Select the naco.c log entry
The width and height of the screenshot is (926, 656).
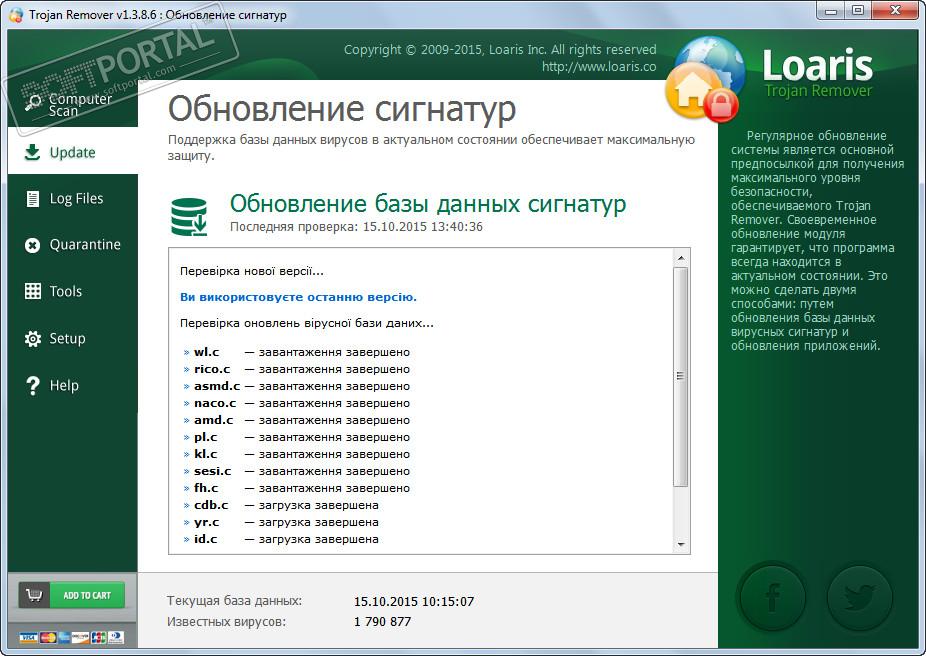click(296, 403)
